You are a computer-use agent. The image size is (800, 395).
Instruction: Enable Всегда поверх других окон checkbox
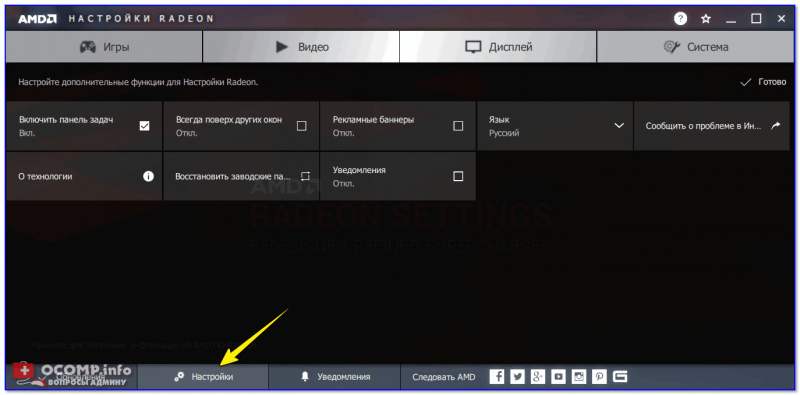pos(302,126)
